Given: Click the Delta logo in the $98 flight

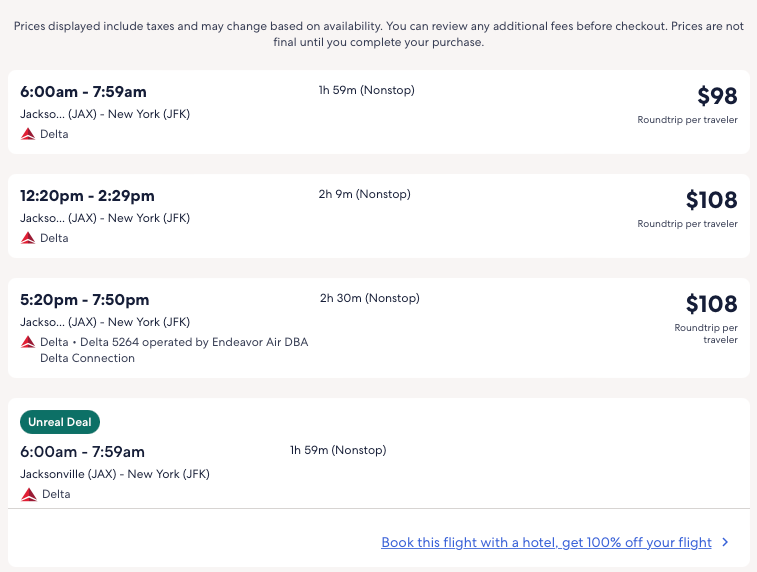Looking at the screenshot, I should [28, 134].
